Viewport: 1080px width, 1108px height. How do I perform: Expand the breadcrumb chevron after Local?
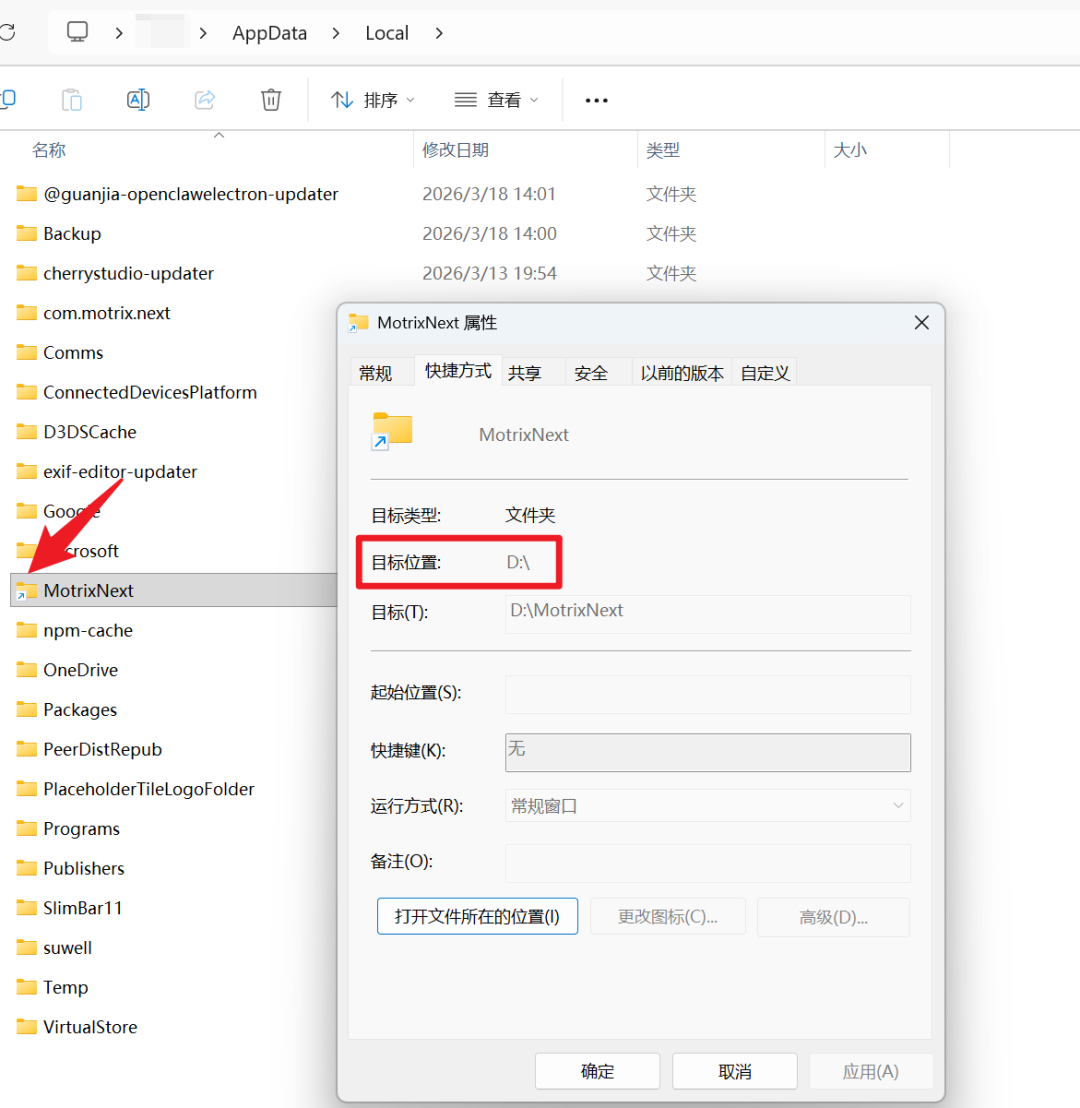click(x=439, y=32)
